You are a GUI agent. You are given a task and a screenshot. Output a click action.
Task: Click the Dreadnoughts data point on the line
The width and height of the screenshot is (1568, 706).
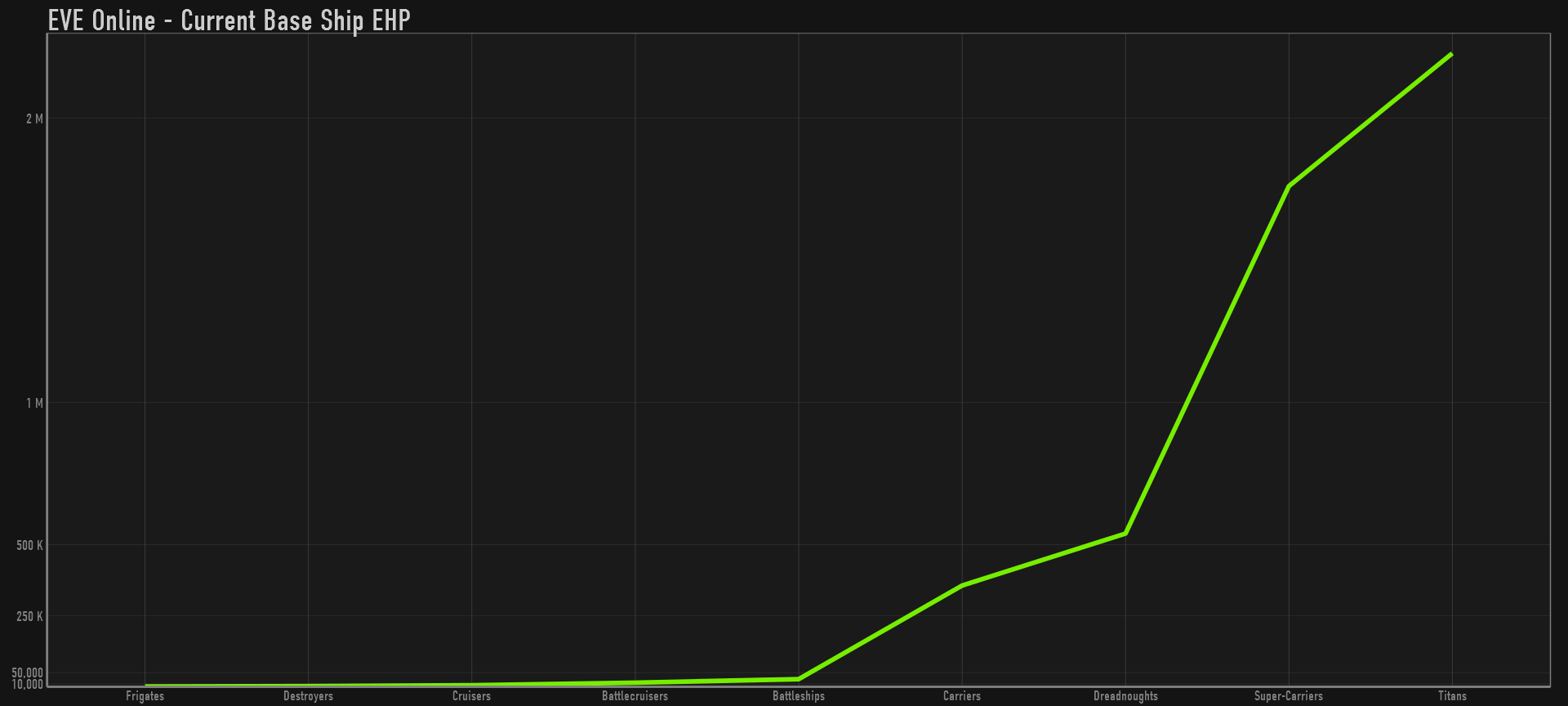[x=1125, y=534]
